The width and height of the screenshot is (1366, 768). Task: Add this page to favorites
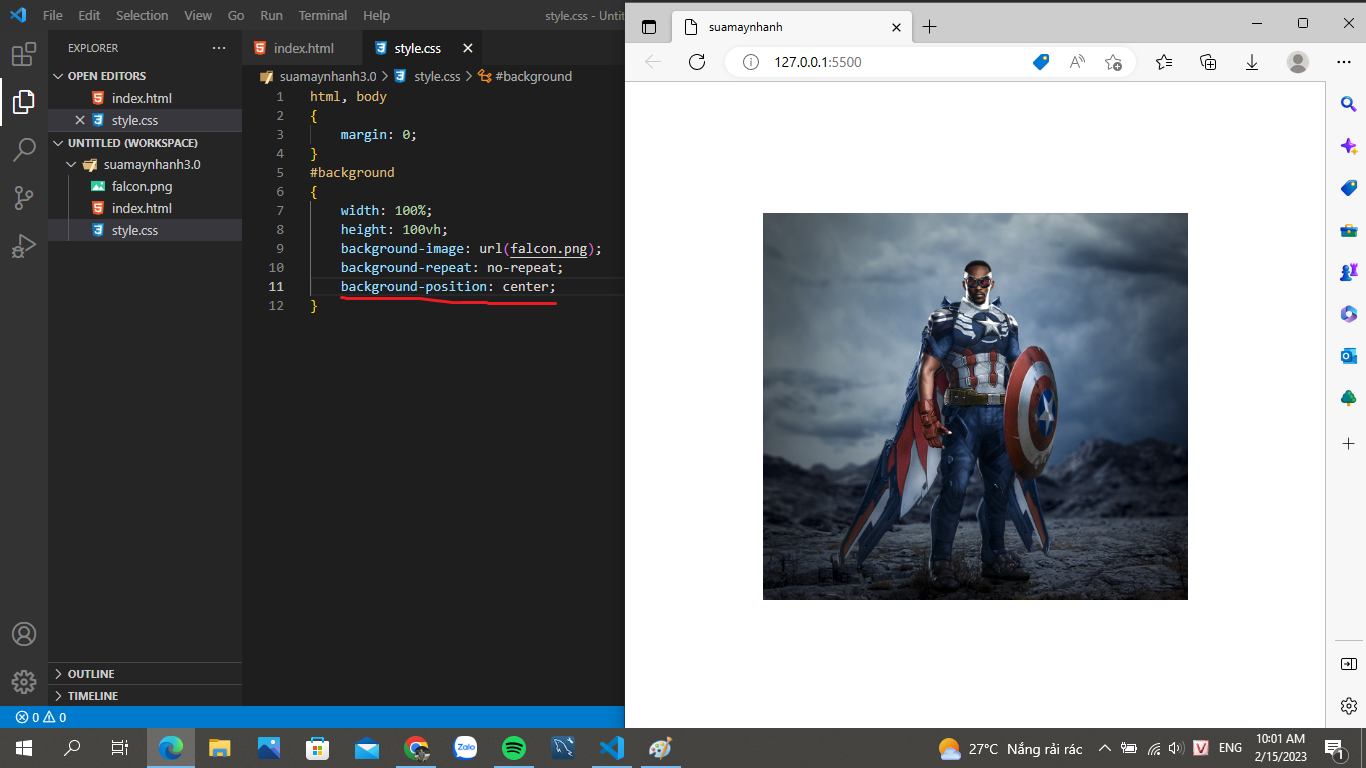pyautogui.click(x=1113, y=62)
